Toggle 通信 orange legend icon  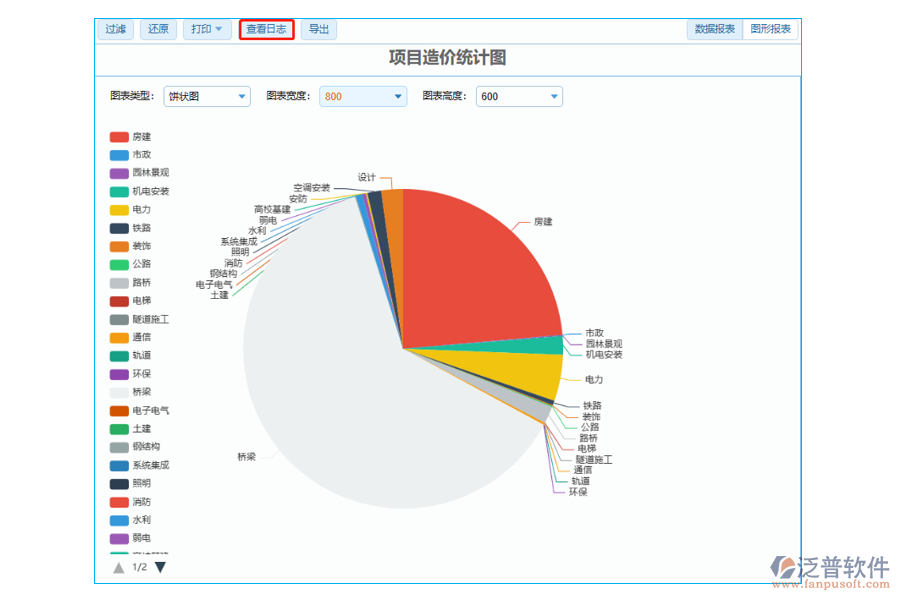(119, 338)
